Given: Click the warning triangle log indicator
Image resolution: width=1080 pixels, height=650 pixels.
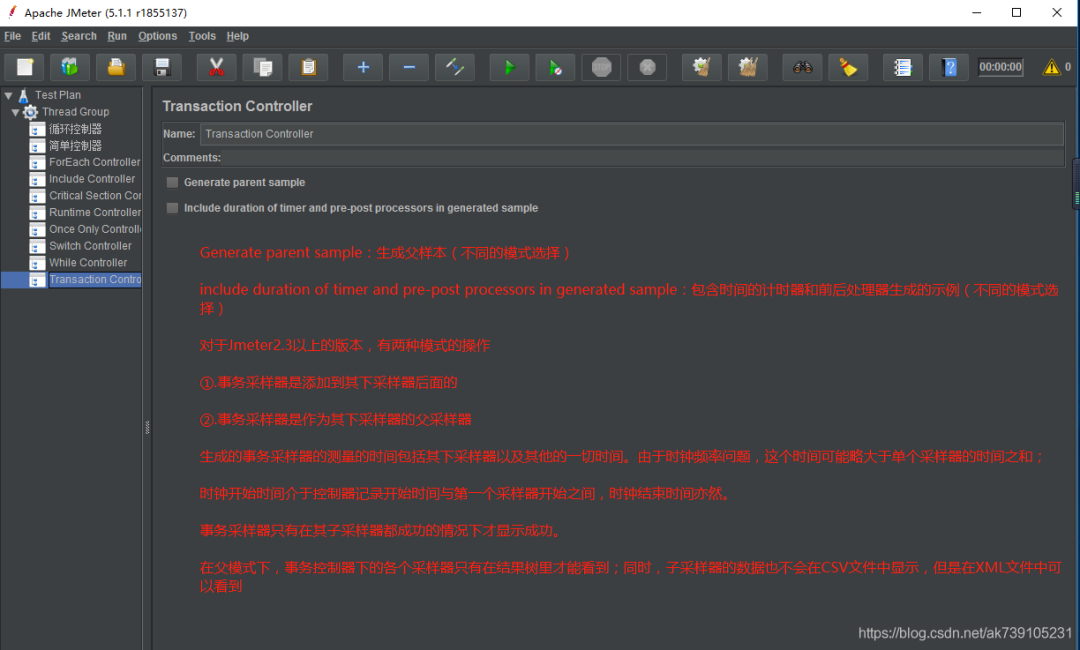Looking at the screenshot, I should (1051, 67).
